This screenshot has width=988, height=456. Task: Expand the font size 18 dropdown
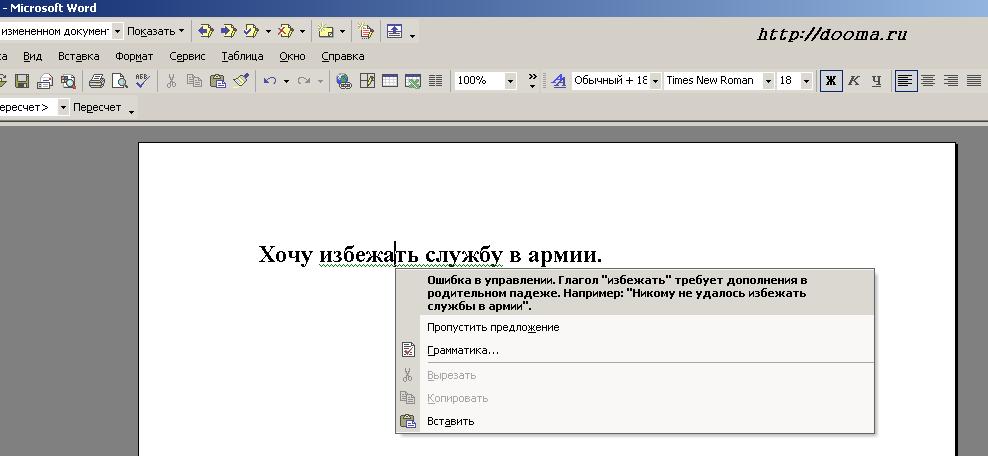(x=806, y=81)
